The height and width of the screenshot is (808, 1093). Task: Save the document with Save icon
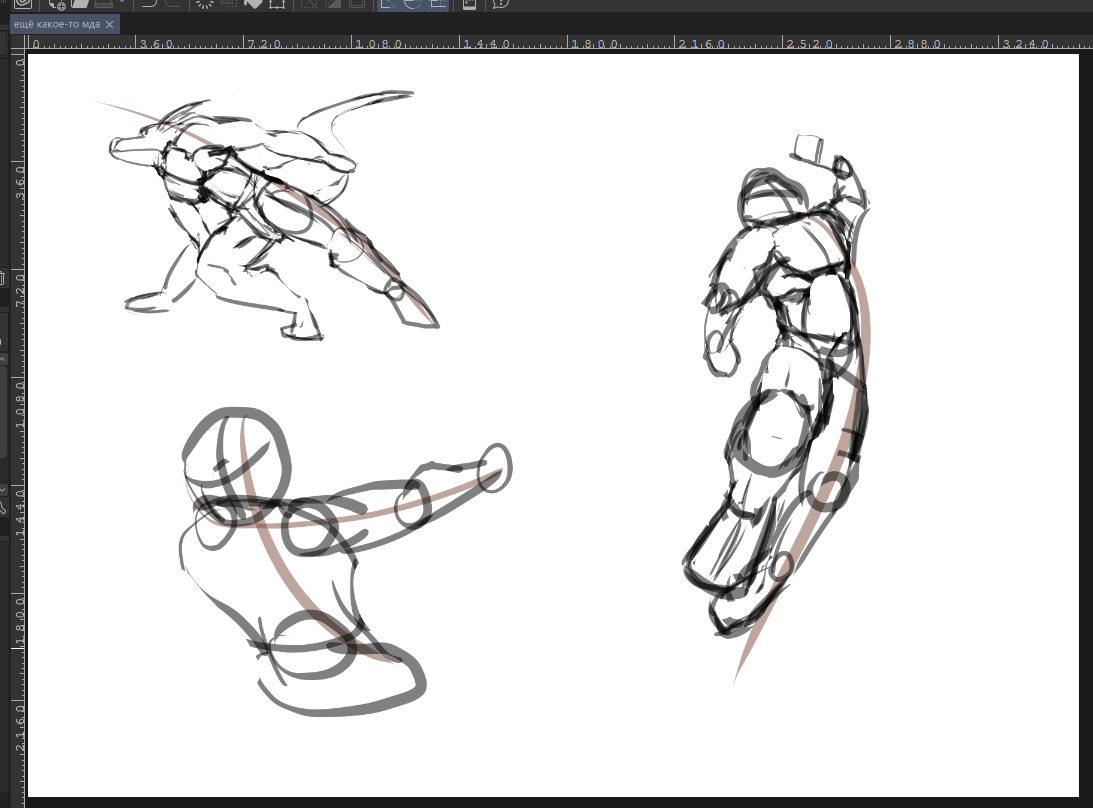[x=102, y=4]
